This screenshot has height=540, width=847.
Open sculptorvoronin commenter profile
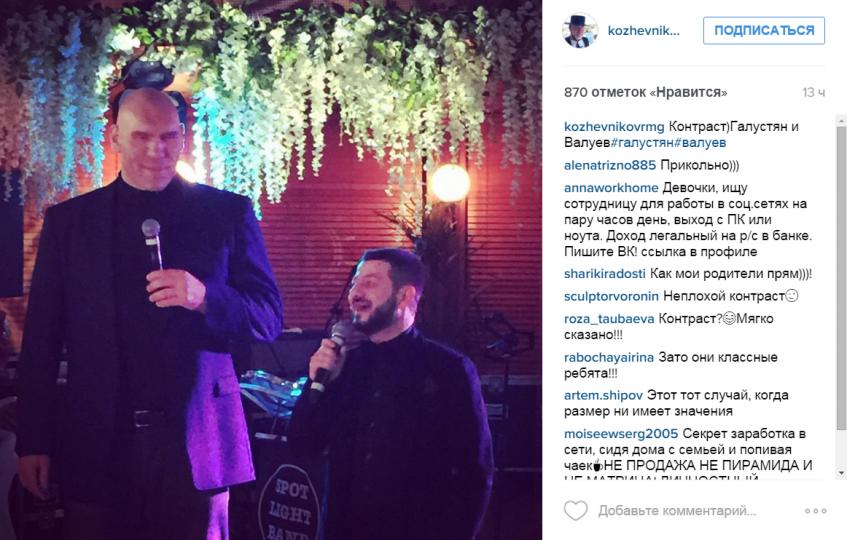[x=611, y=296]
